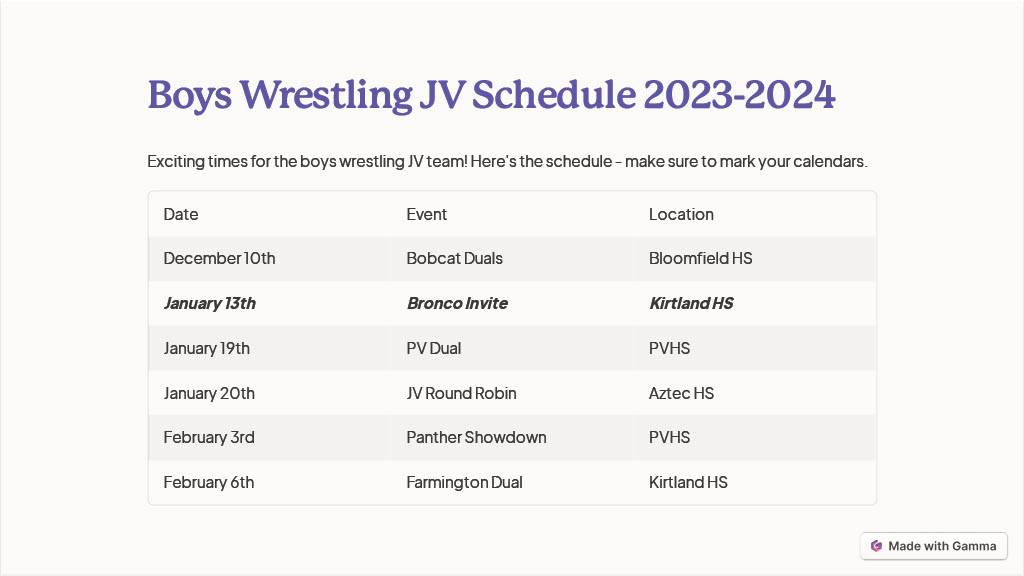Image resolution: width=1024 pixels, height=576 pixels.
Task: Open the Made with Gamma badge
Action: [934, 546]
